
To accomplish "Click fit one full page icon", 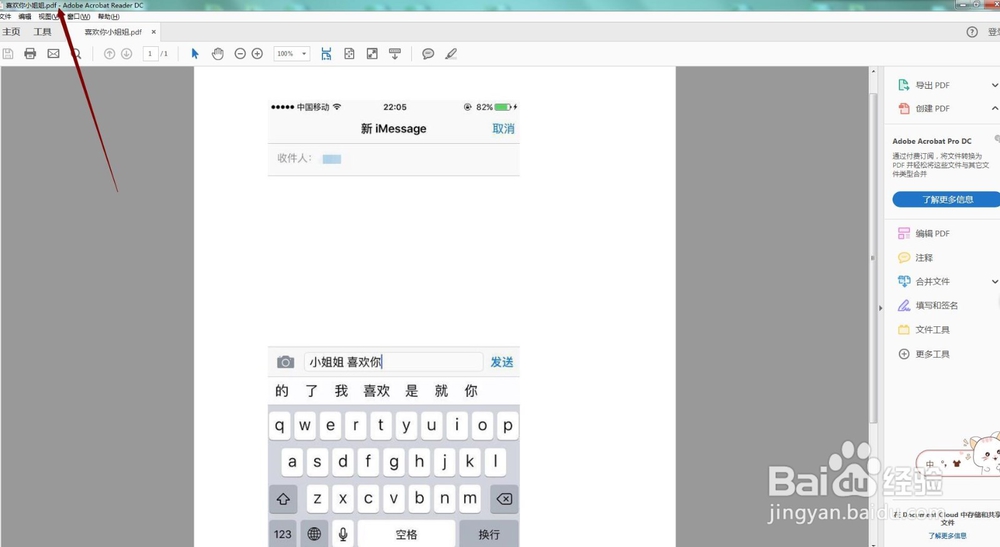I will click(349, 54).
